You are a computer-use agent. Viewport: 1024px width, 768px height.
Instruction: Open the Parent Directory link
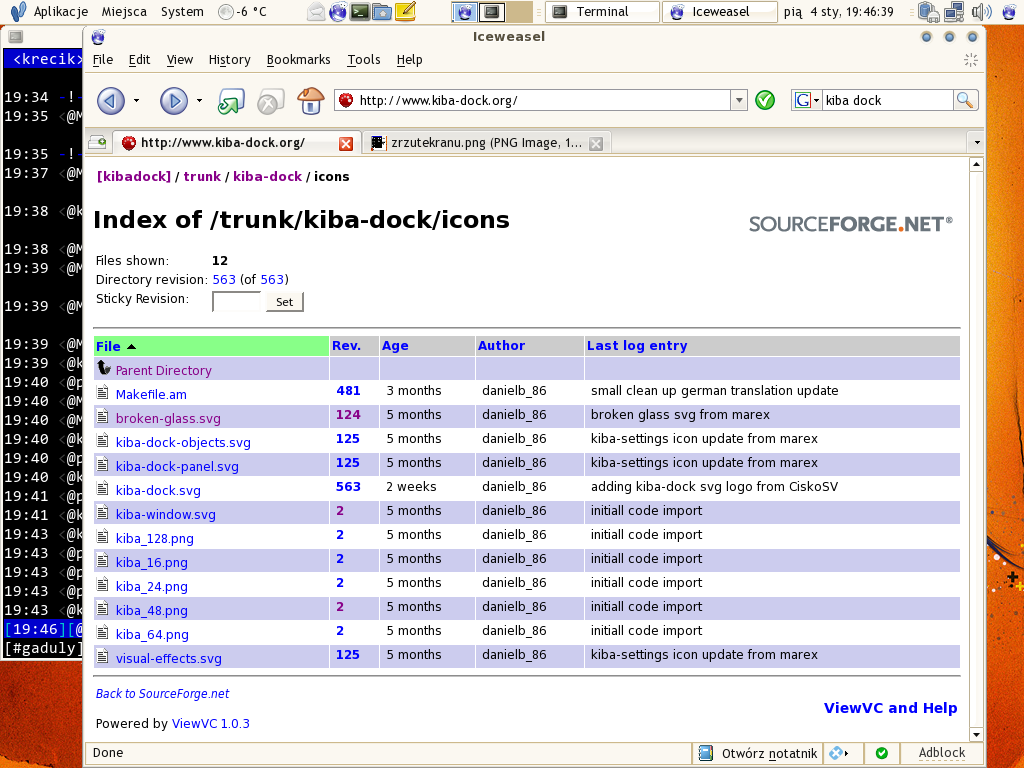pos(163,370)
